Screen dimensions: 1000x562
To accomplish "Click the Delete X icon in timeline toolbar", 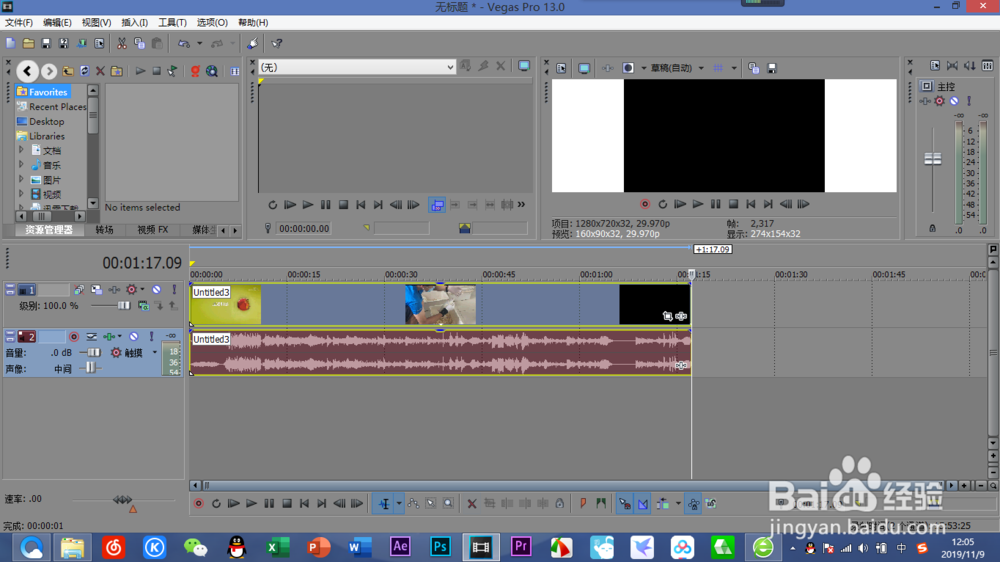I will pos(472,503).
